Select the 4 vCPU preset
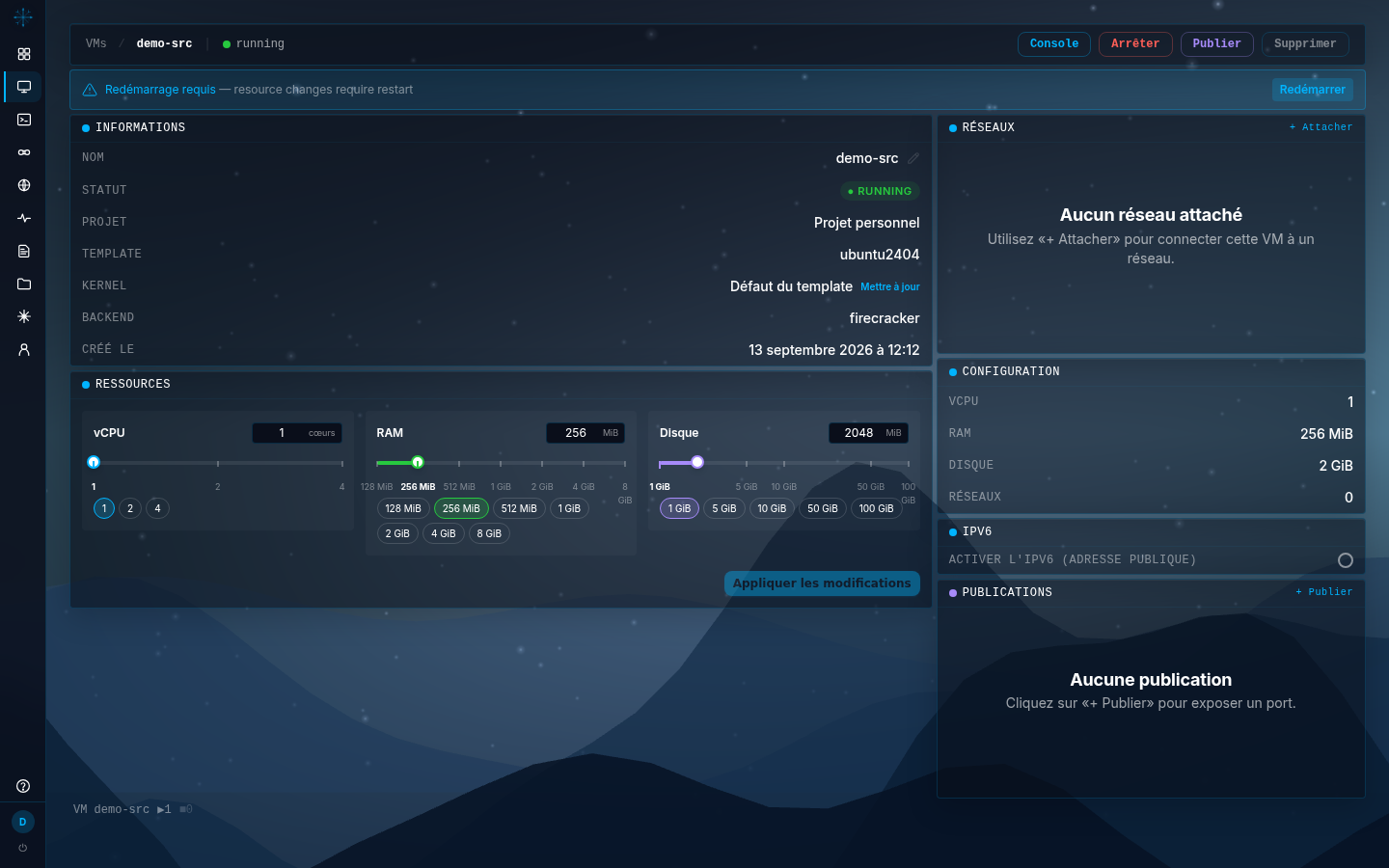This screenshot has height=868, width=1389. [x=157, y=508]
